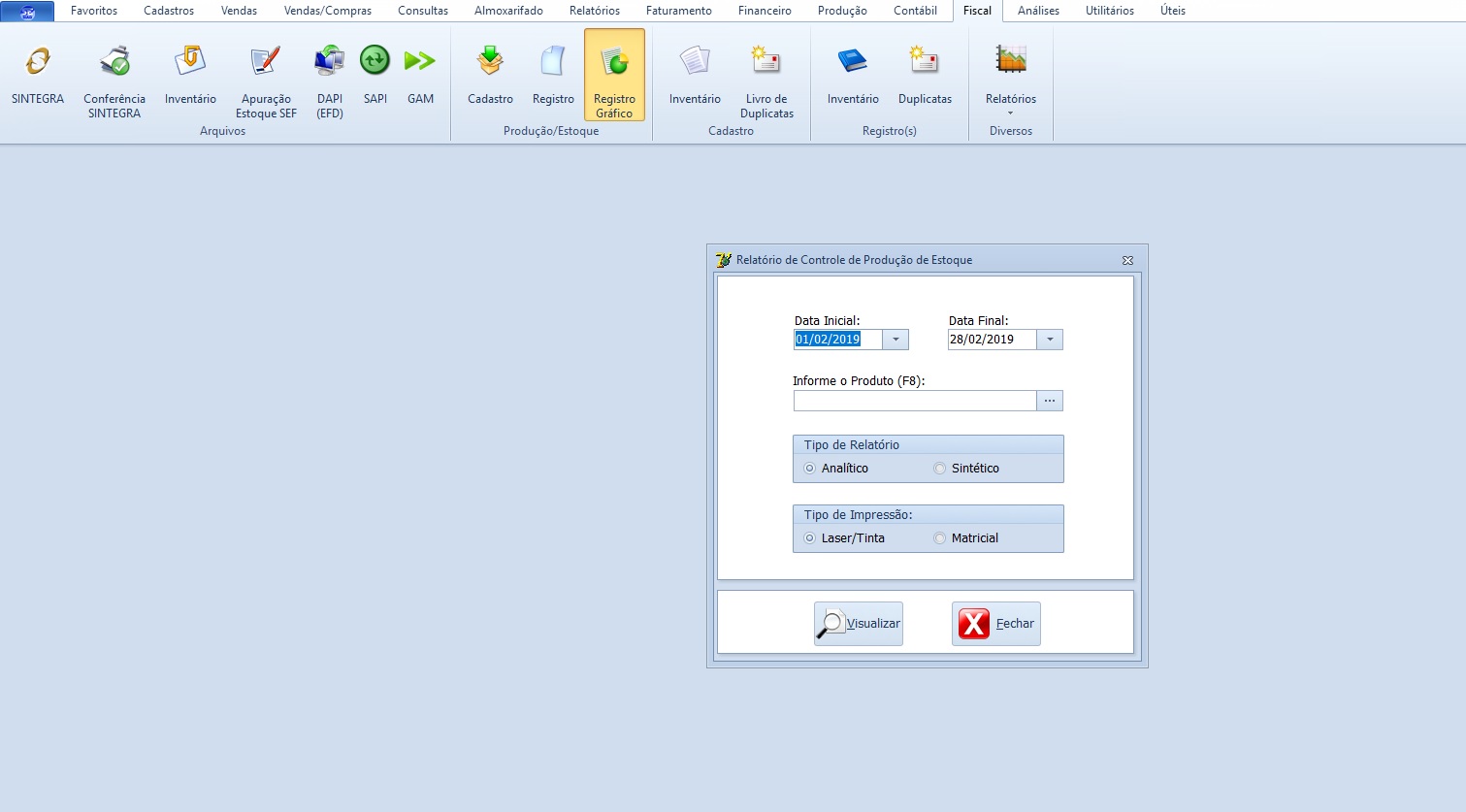Open the Almoxarifado ribbon tab
The height and width of the screenshot is (812, 1466).
coord(508,11)
